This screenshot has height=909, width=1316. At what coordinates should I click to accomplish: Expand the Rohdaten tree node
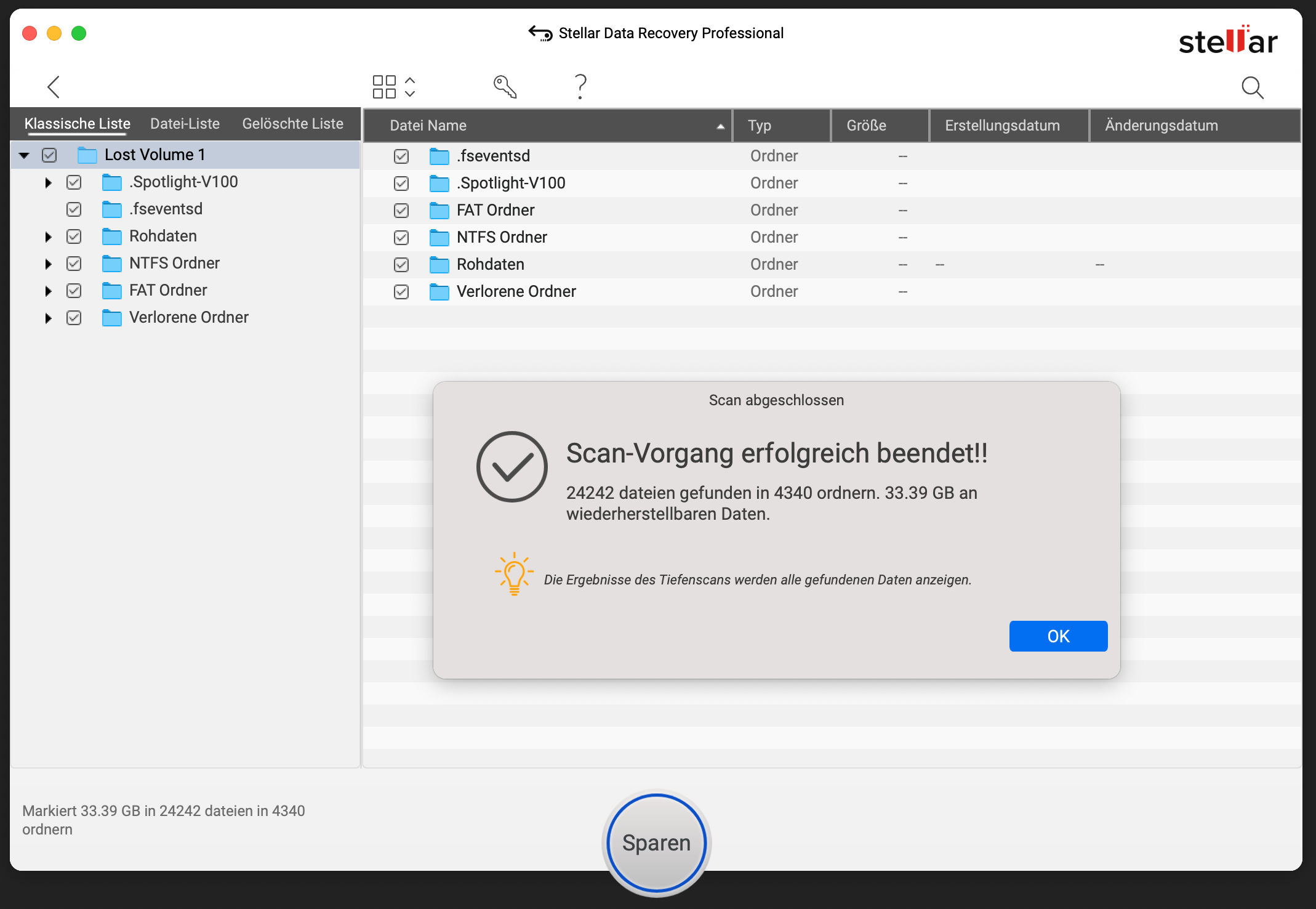click(x=48, y=236)
